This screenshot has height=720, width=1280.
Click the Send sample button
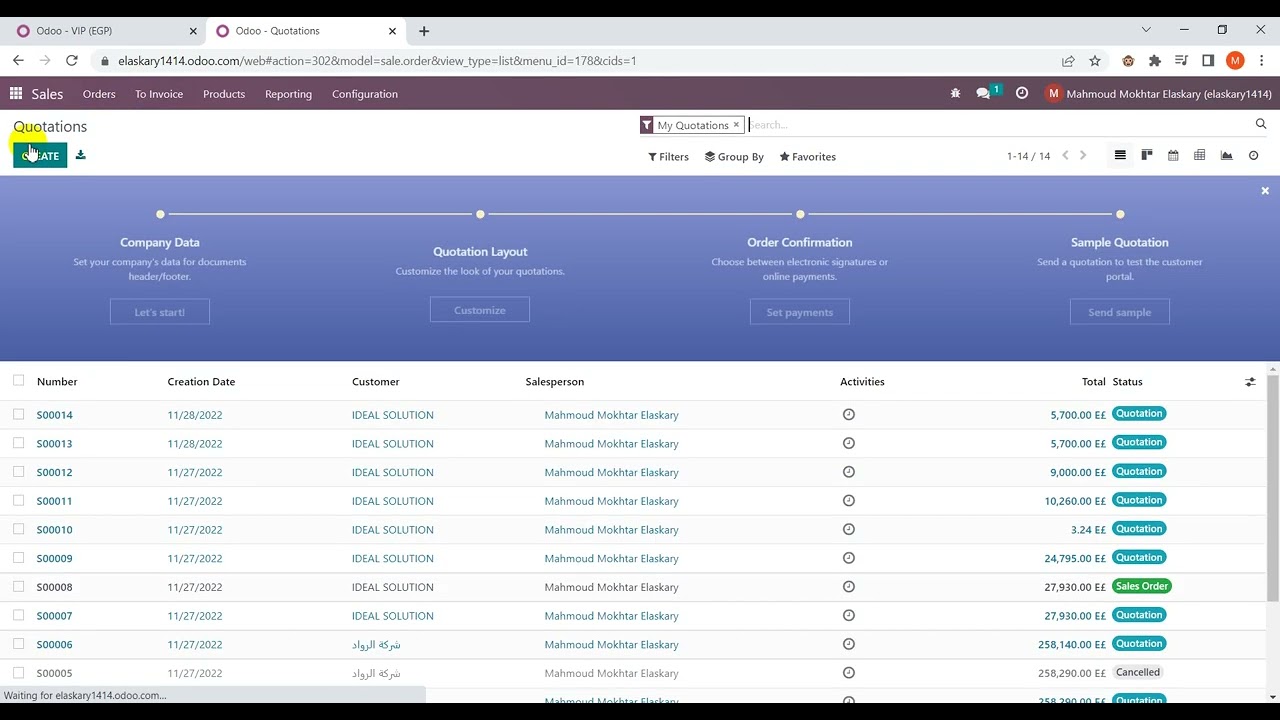point(1120,312)
